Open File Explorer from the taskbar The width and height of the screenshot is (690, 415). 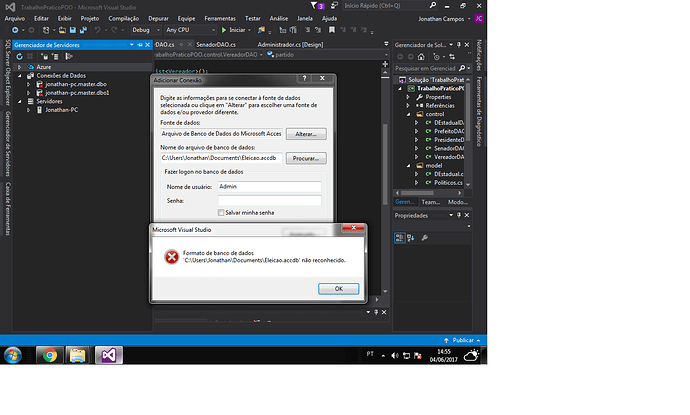(77, 355)
